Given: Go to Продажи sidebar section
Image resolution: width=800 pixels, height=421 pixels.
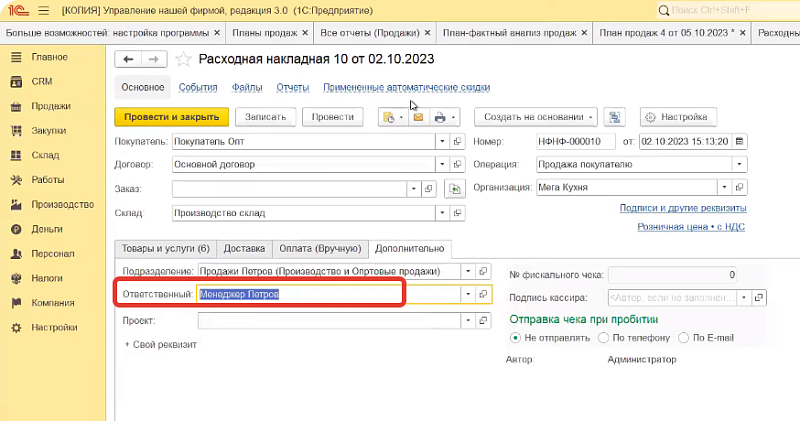Looking at the screenshot, I should coord(51,106).
